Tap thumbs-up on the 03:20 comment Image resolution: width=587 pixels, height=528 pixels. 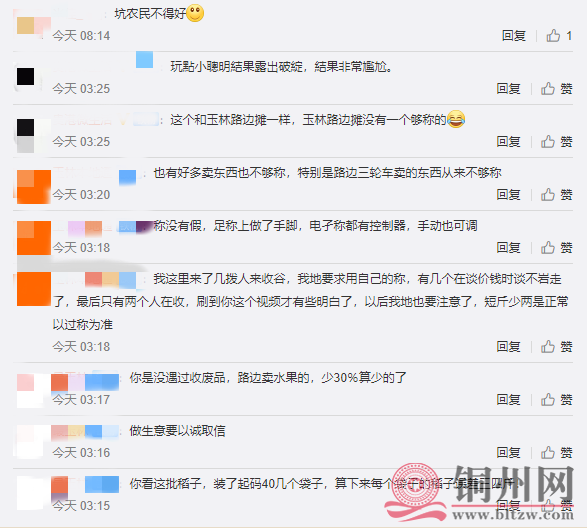tap(548, 195)
